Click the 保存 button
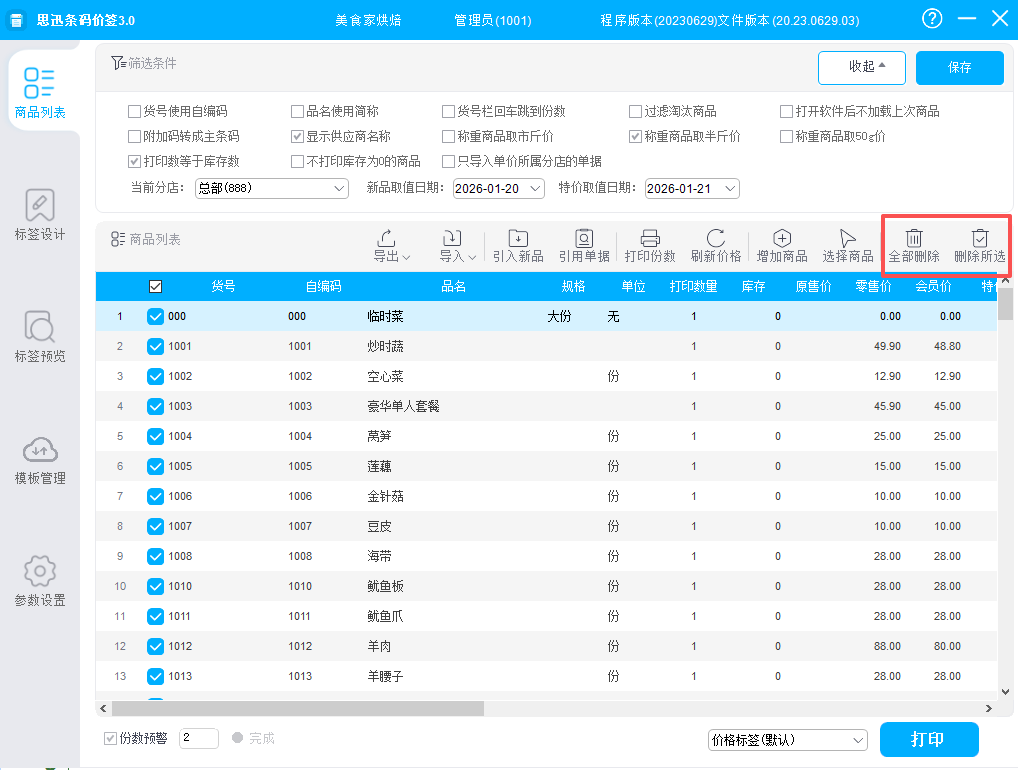The image size is (1018, 770). (959, 68)
